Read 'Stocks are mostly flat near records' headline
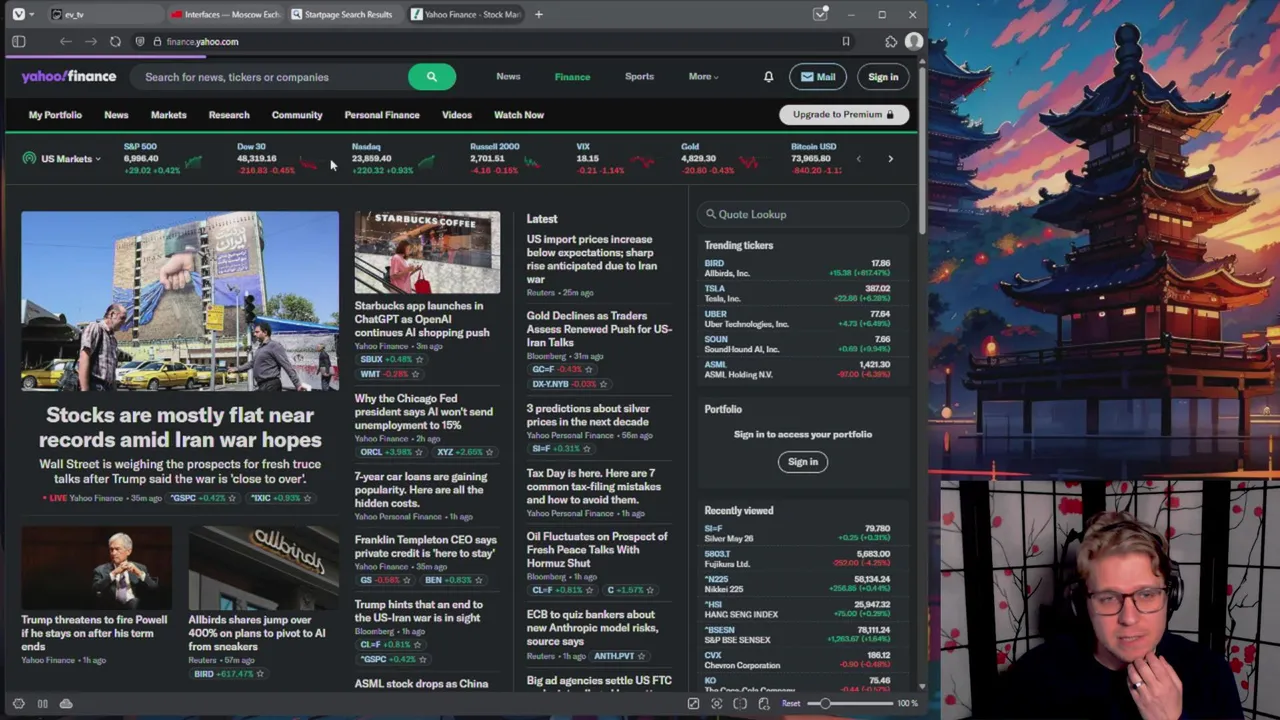The width and height of the screenshot is (1280, 720). pyautogui.click(x=180, y=427)
